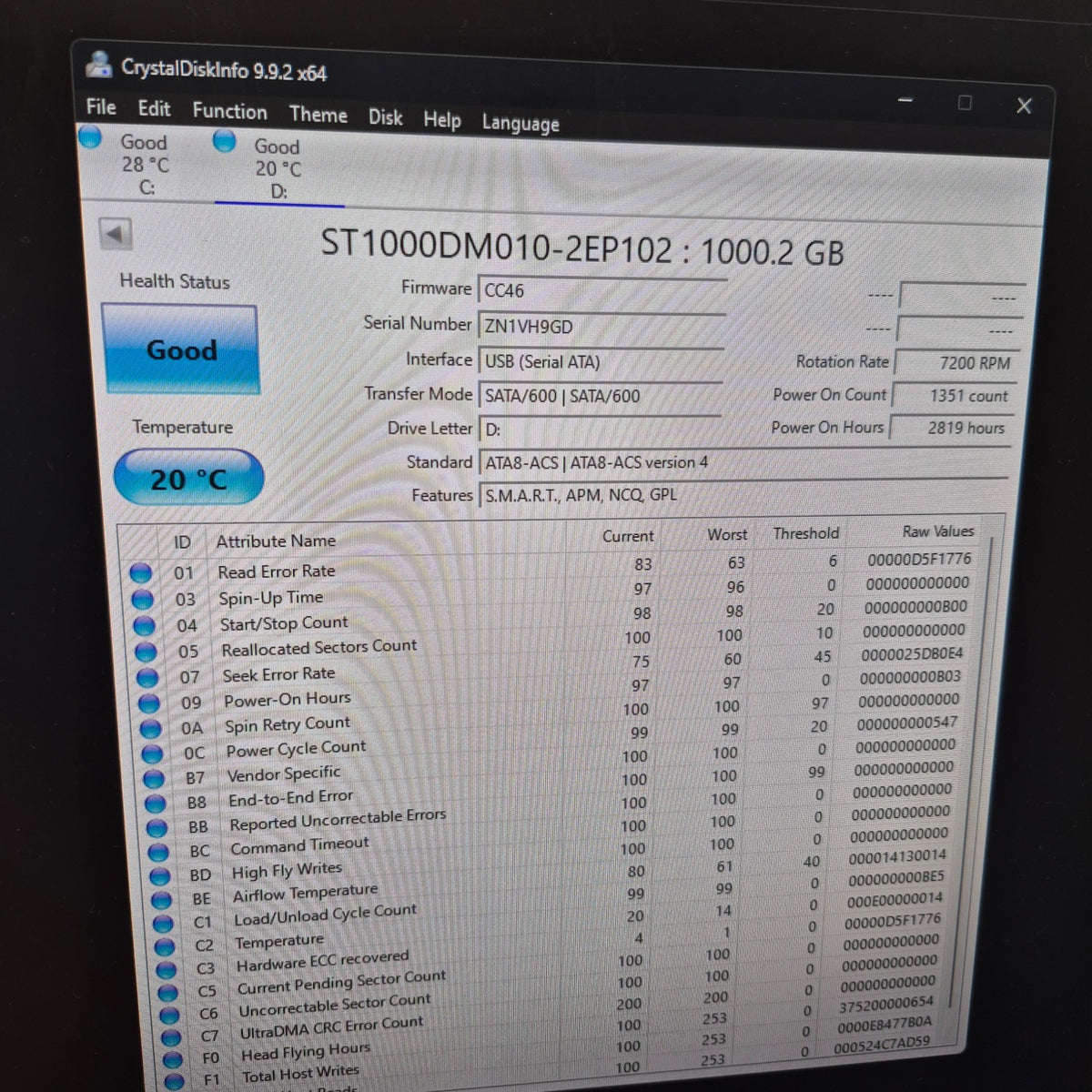Click the Interface field USB (Serial ATA)
Screen dimensions: 1092x1092
(x=600, y=361)
